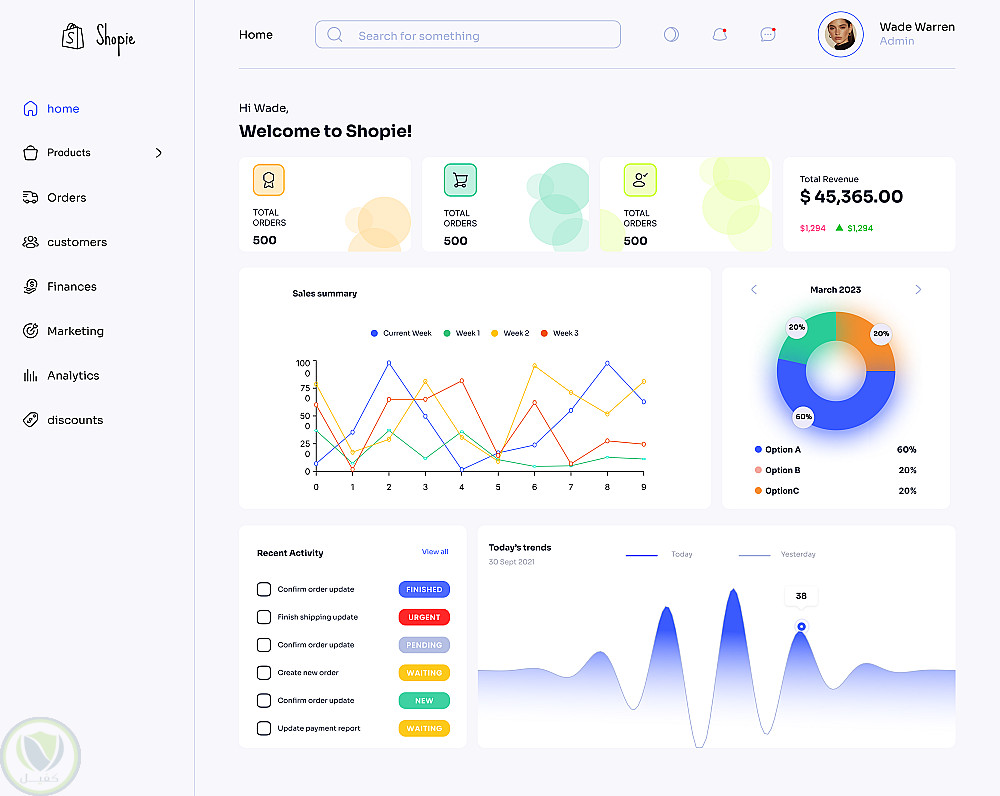Click the Orders truck icon
Screen dimensions: 1000x796
[30, 197]
